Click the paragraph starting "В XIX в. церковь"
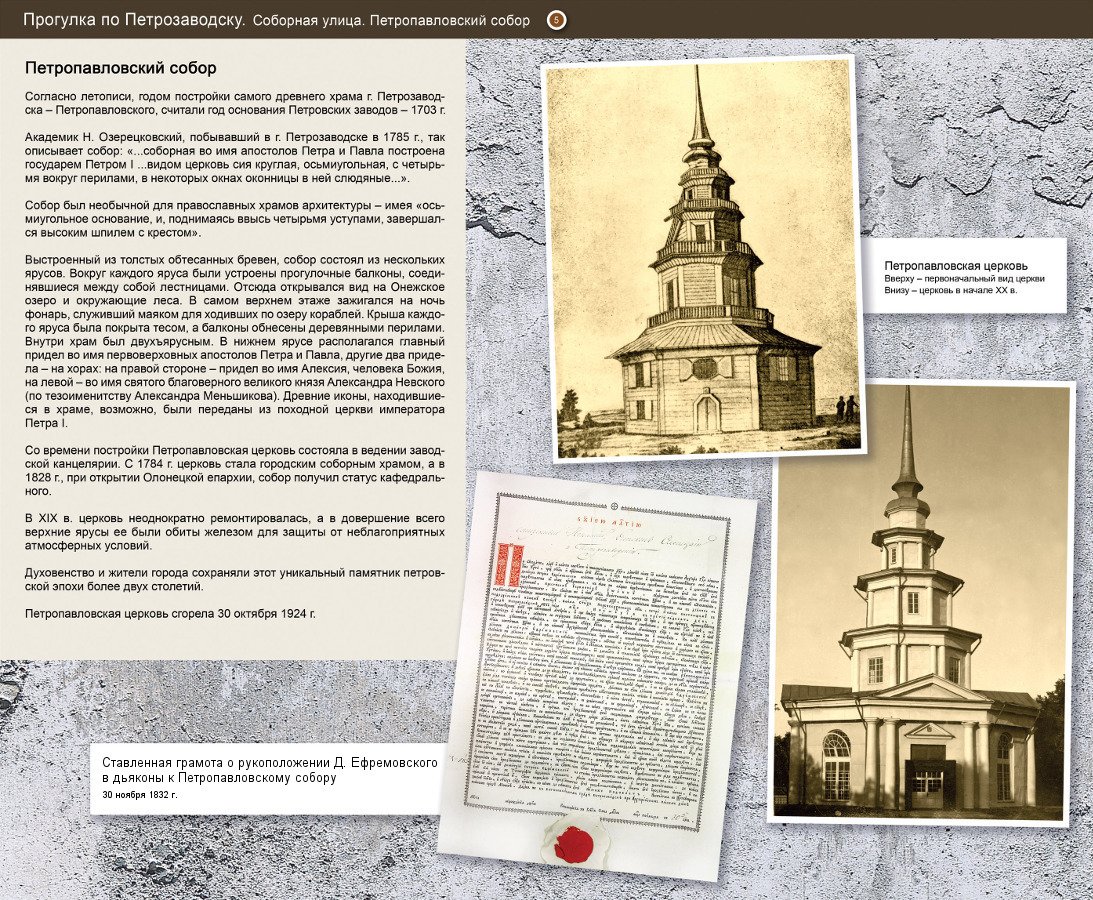 point(235,532)
